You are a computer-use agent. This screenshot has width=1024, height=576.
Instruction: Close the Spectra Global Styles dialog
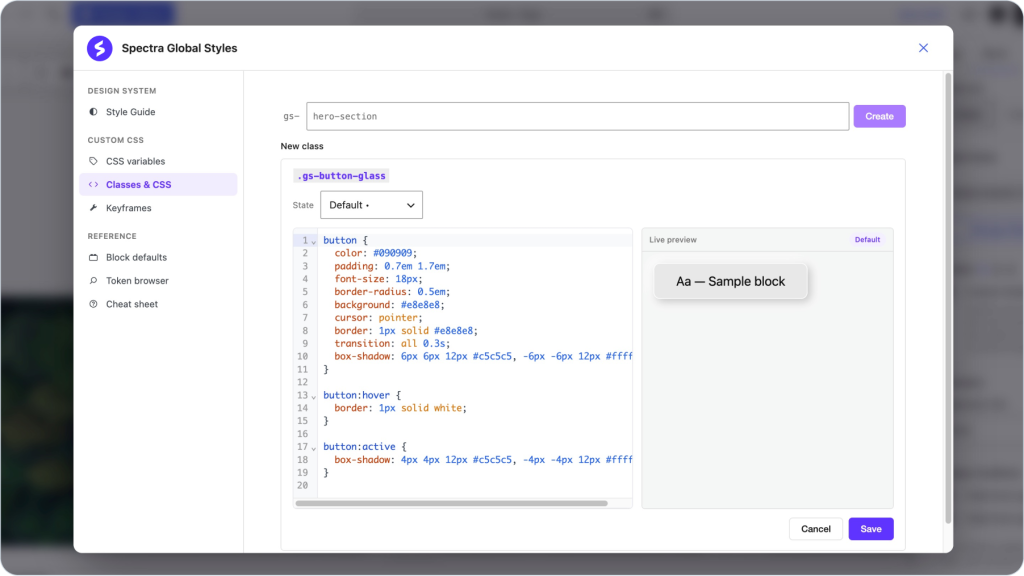(x=923, y=48)
